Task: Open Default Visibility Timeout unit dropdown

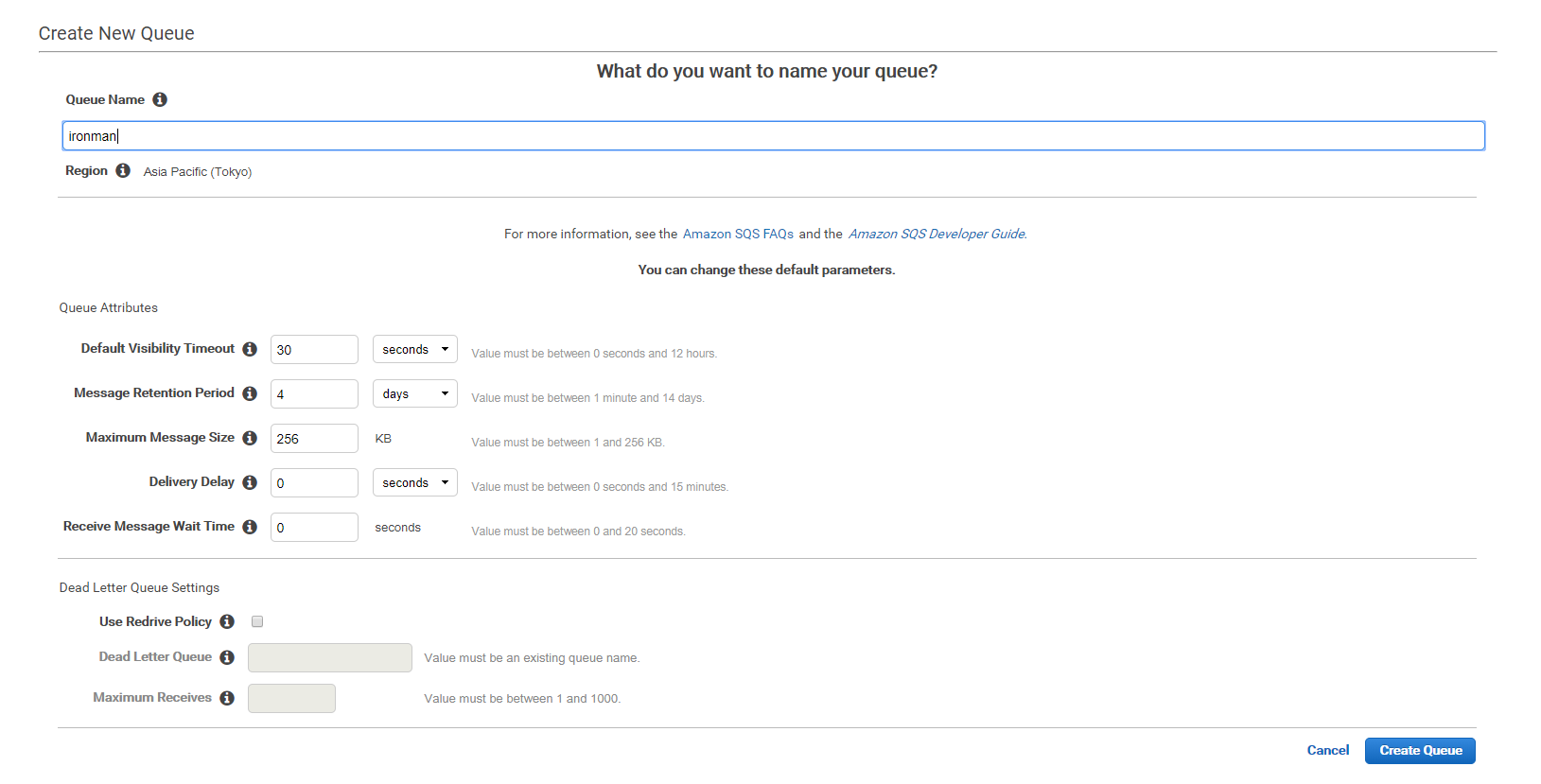Action: click(x=414, y=349)
